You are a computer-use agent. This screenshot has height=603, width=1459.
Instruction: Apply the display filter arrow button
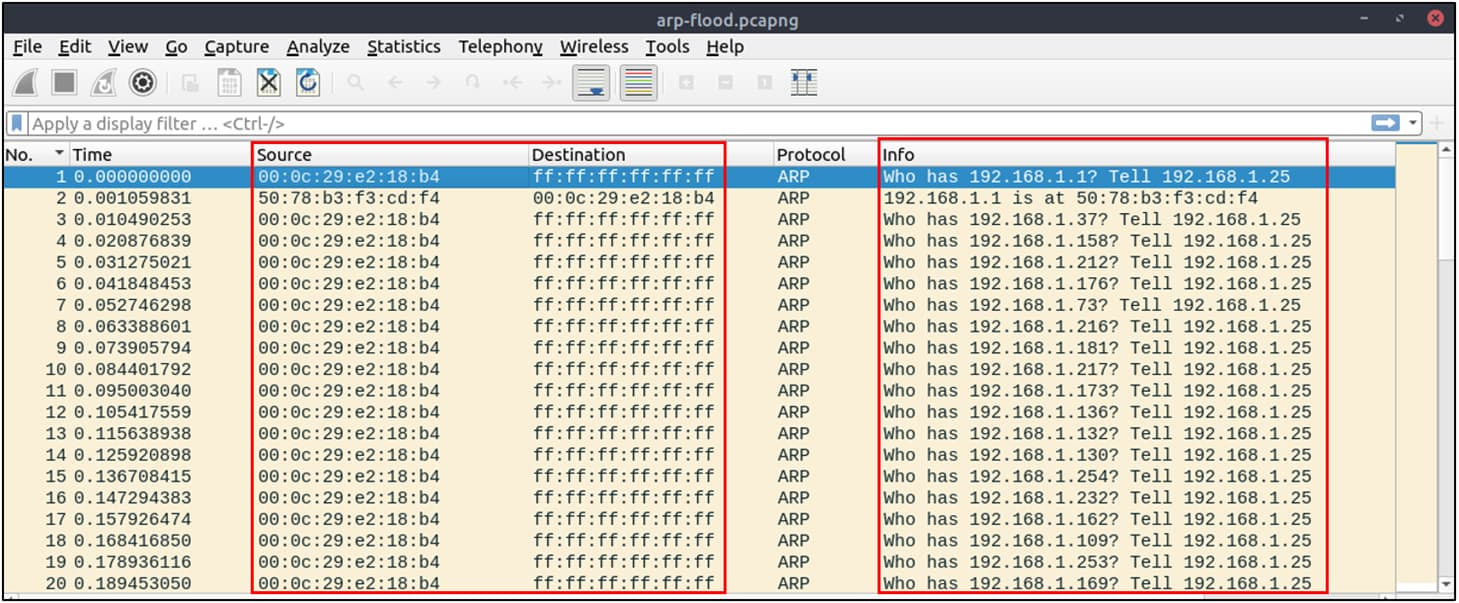pos(1386,123)
